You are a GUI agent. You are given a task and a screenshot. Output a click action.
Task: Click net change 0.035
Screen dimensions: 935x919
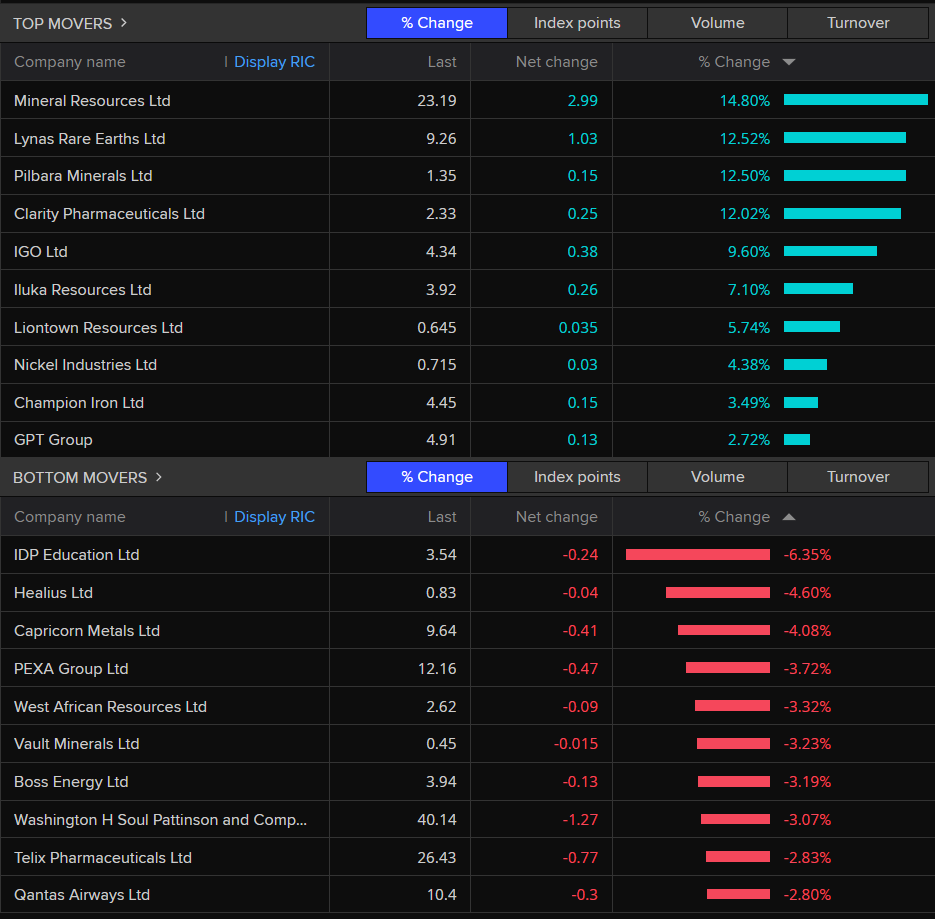tap(578, 327)
